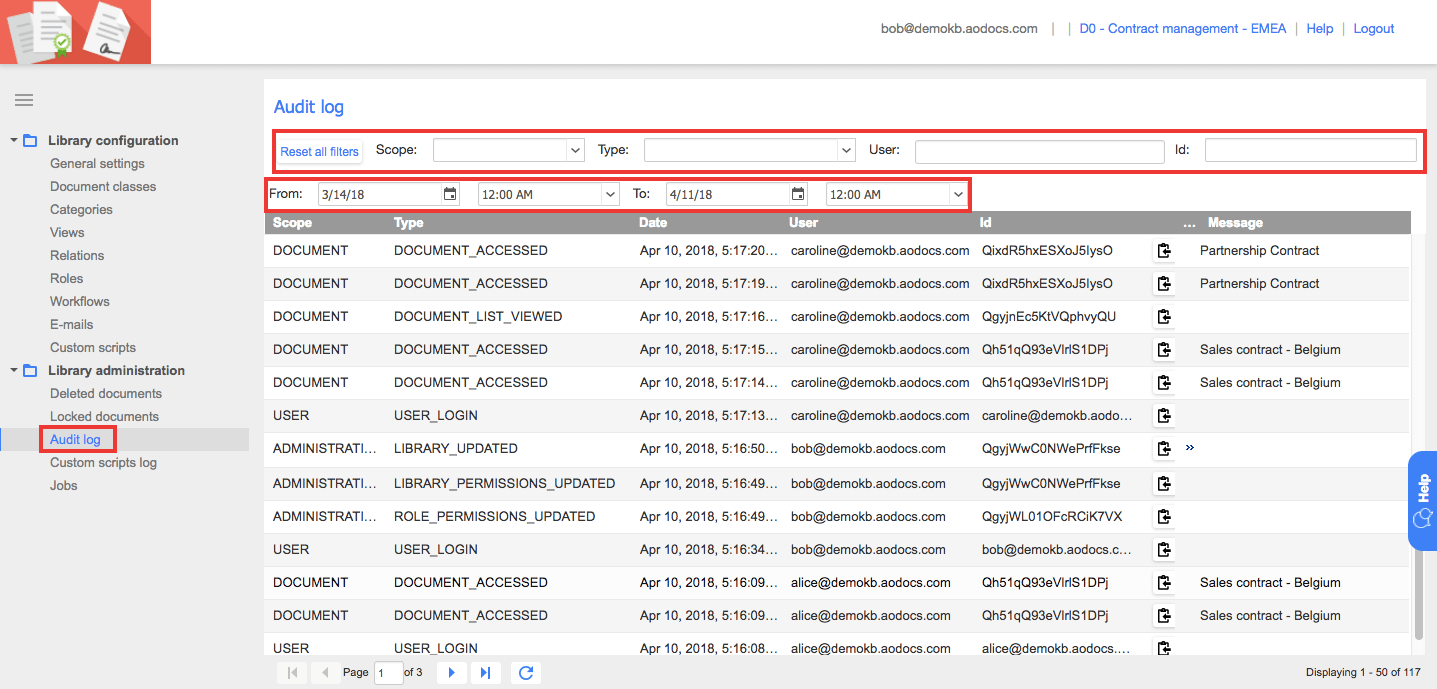Click bob@demokb.aodocs.com in header
The image size is (1437, 689).
pos(959,29)
